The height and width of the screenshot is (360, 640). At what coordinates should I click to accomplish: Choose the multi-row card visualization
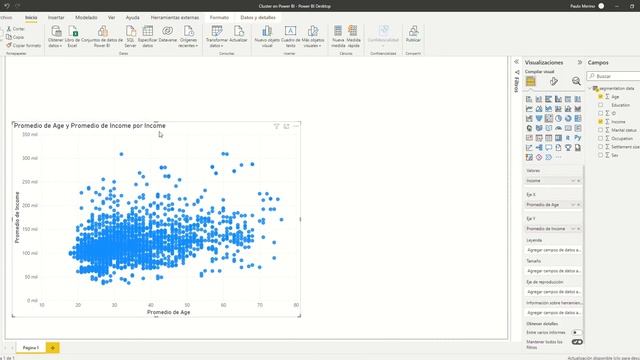tap(578, 128)
